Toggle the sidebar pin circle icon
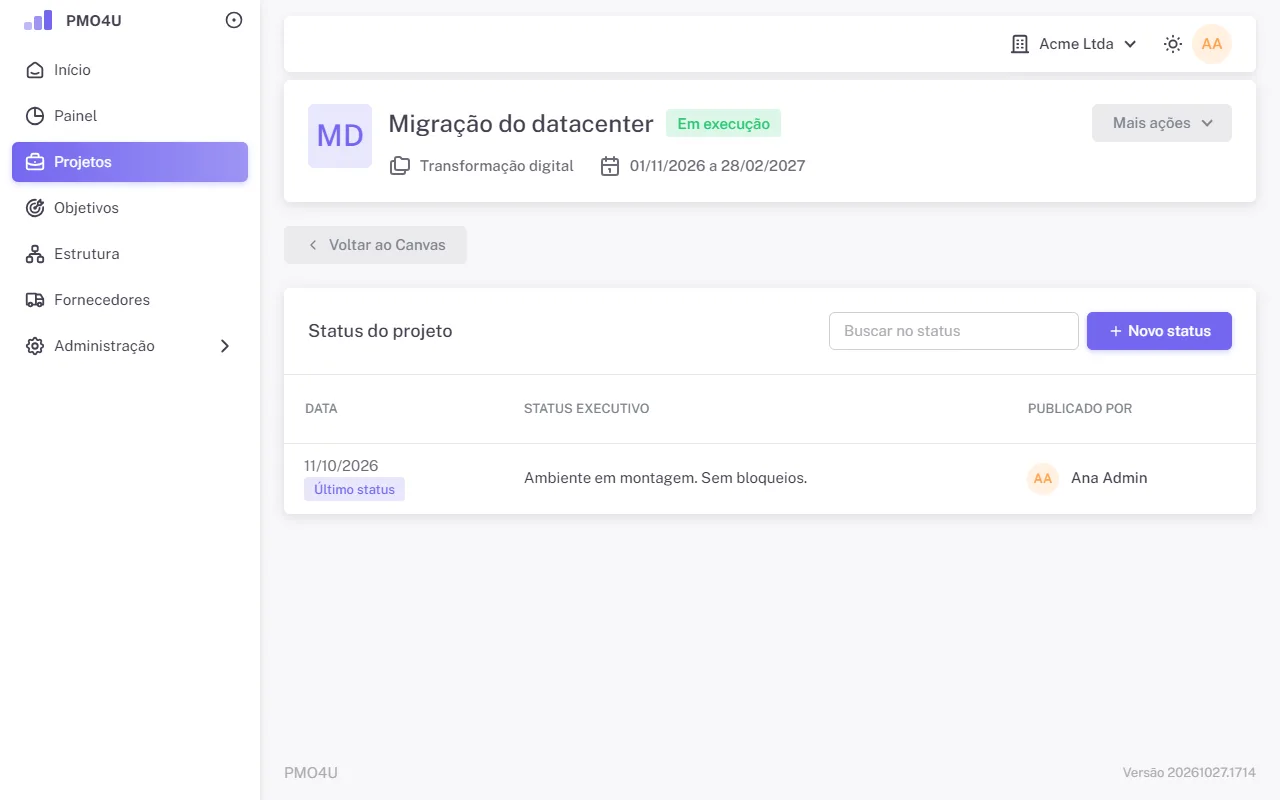Image resolution: width=1280 pixels, height=800 pixels. click(234, 20)
